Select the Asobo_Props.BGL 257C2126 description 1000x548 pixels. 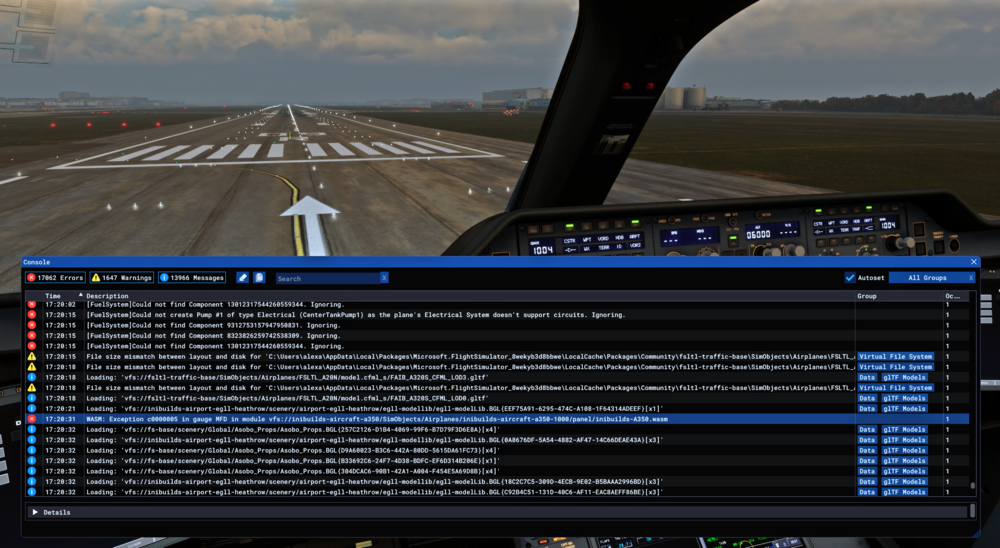[293, 429]
